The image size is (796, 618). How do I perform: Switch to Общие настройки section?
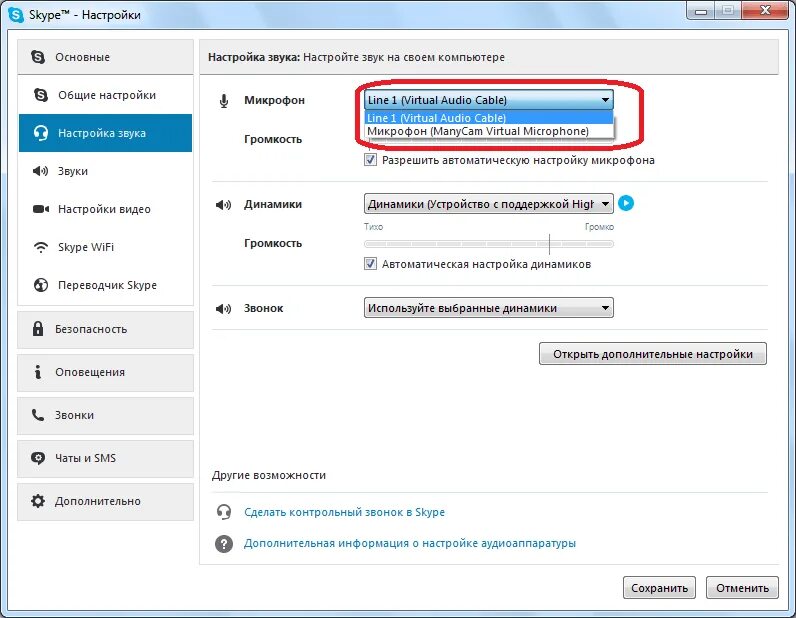pos(105,95)
